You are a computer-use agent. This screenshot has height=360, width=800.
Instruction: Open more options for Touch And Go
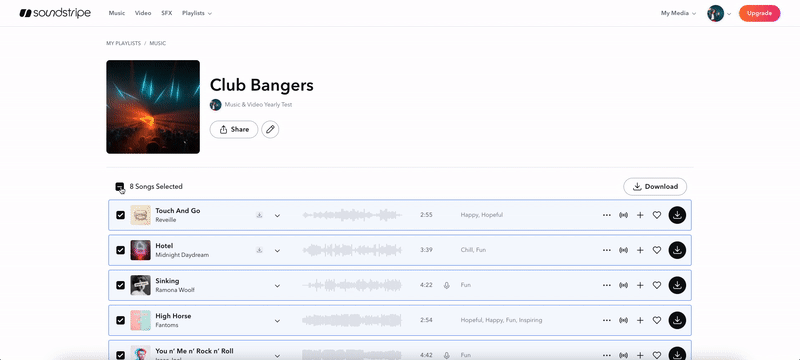click(x=607, y=215)
